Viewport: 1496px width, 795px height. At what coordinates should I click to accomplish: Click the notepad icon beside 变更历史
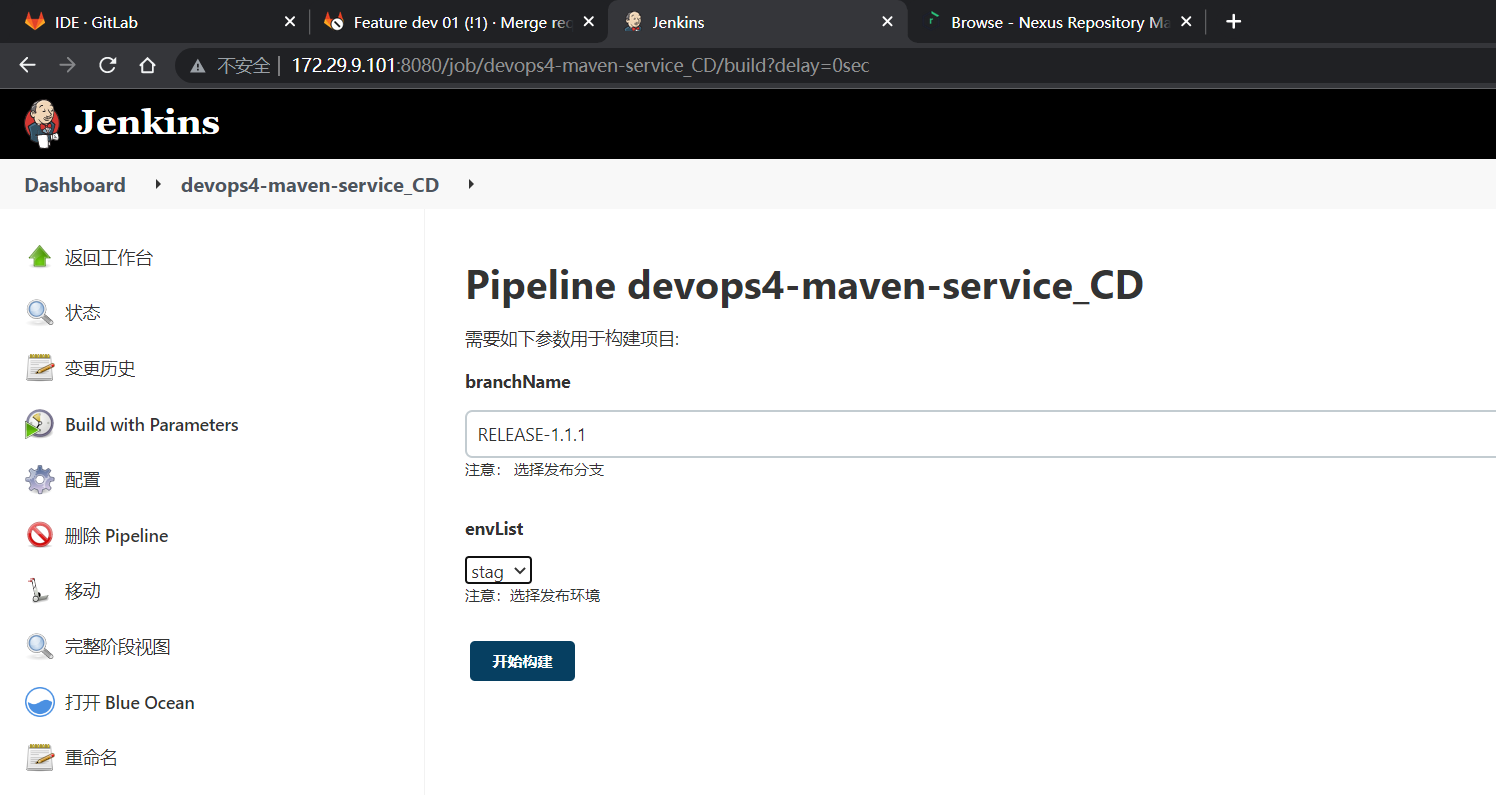(x=40, y=368)
